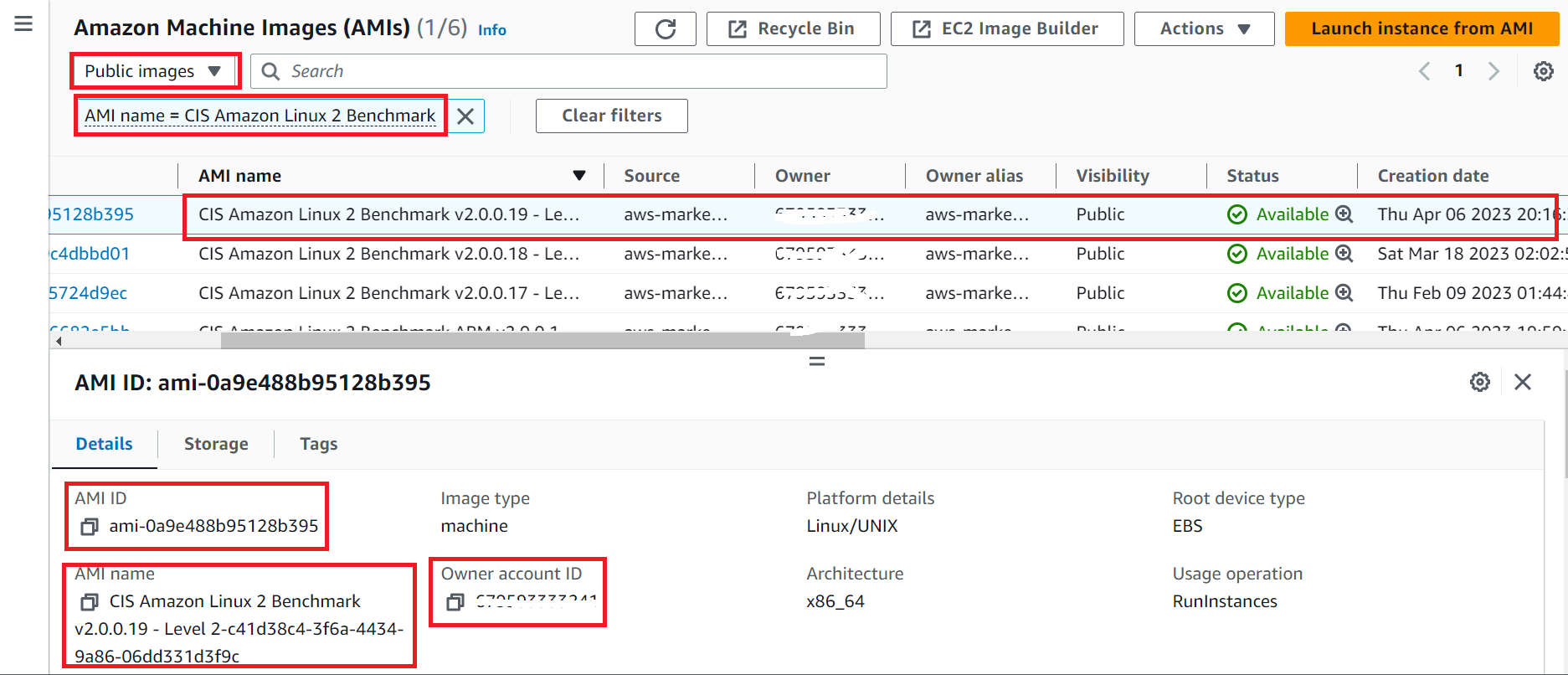The height and width of the screenshot is (675, 1568).
Task: Click the Visibility column header
Action: click(1113, 176)
